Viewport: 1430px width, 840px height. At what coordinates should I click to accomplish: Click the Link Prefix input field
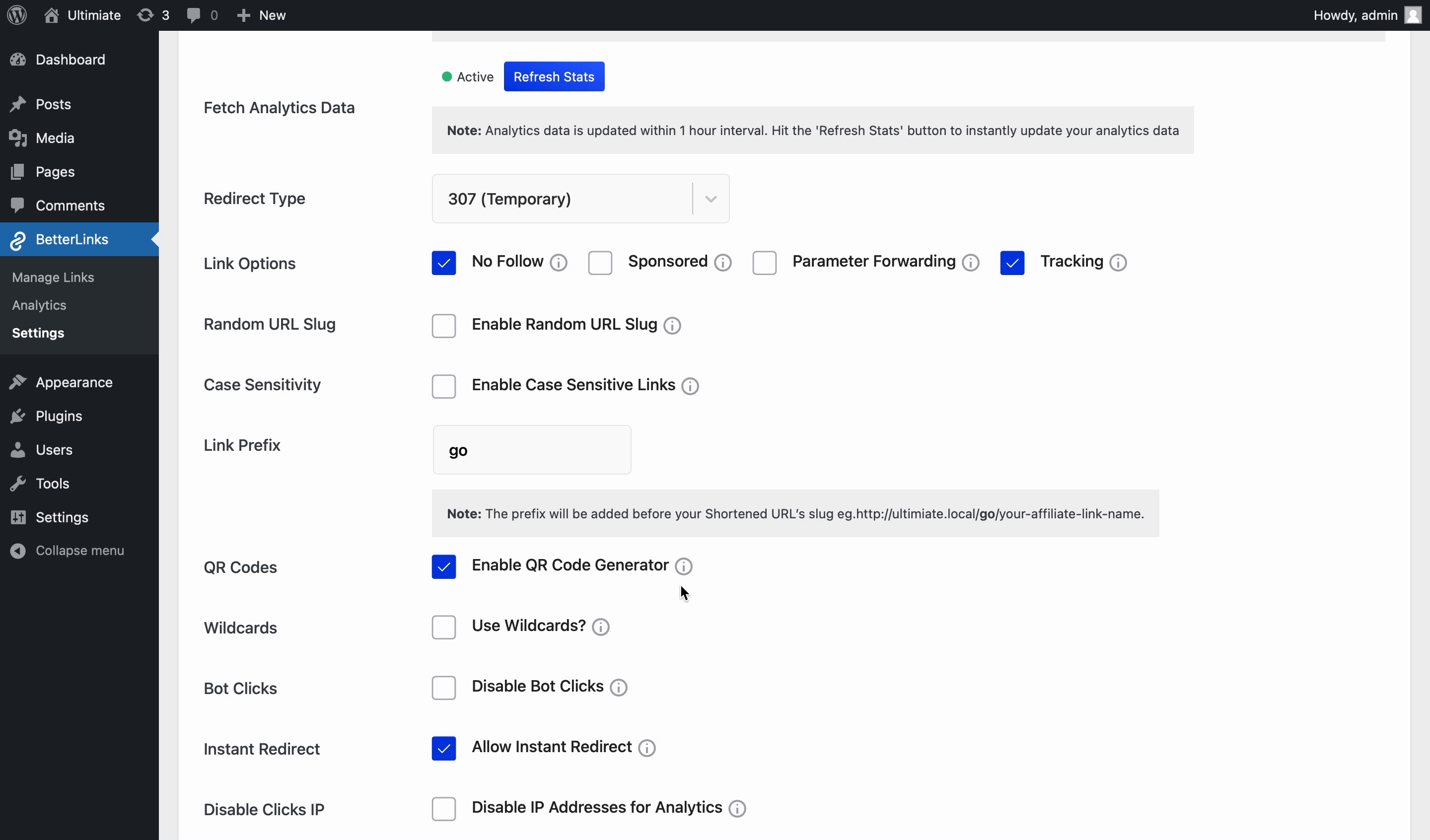coord(531,449)
